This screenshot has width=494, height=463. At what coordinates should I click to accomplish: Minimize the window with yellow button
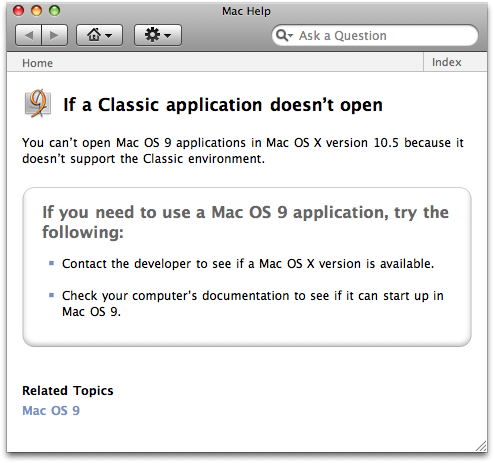[x=37, y=11]
